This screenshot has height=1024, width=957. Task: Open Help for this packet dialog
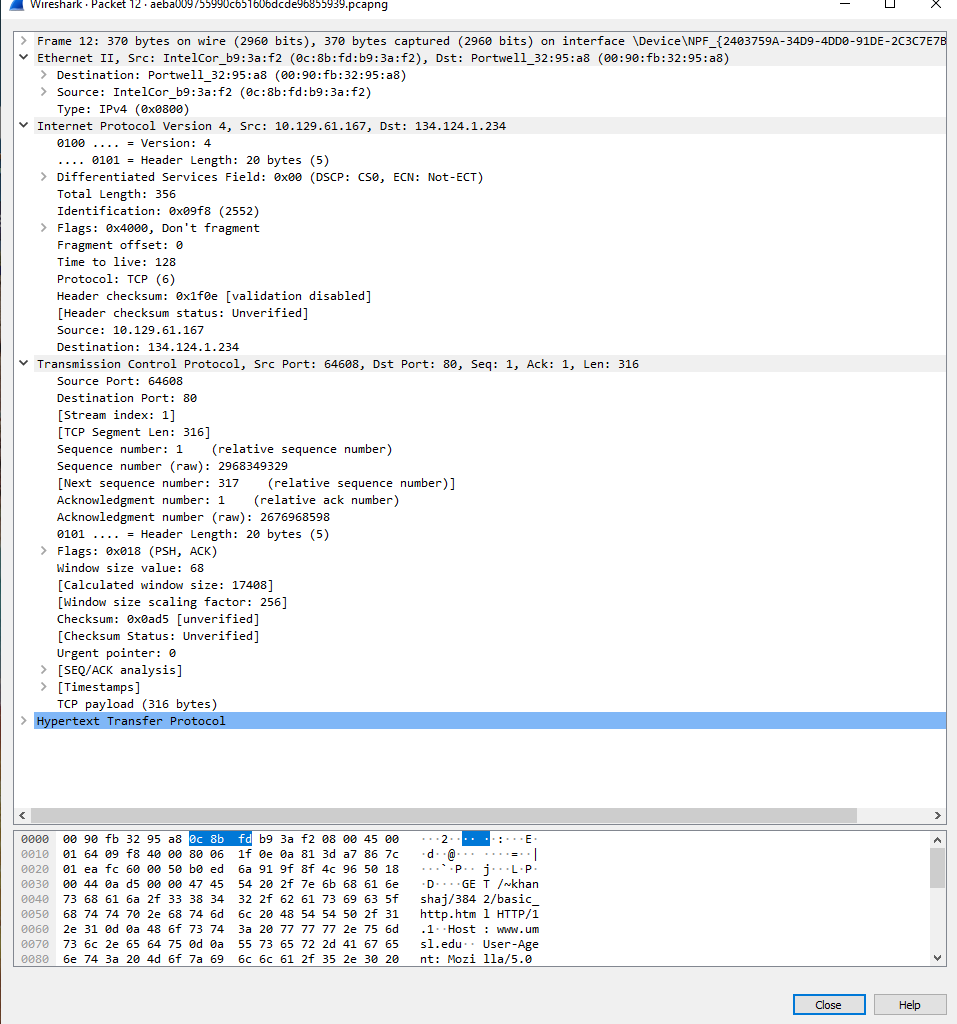point(909,1004)
